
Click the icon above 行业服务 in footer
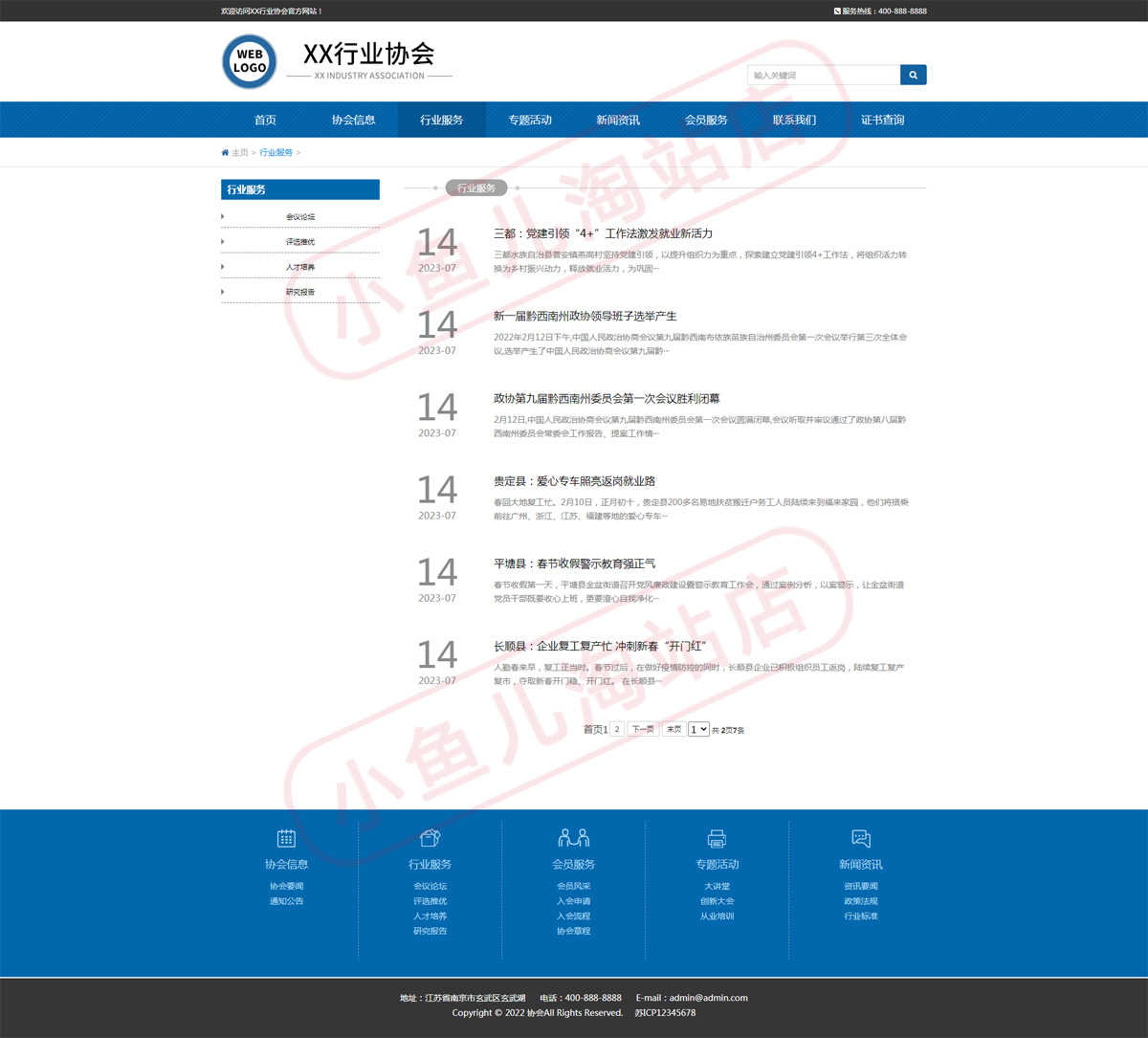click(430, 838)
